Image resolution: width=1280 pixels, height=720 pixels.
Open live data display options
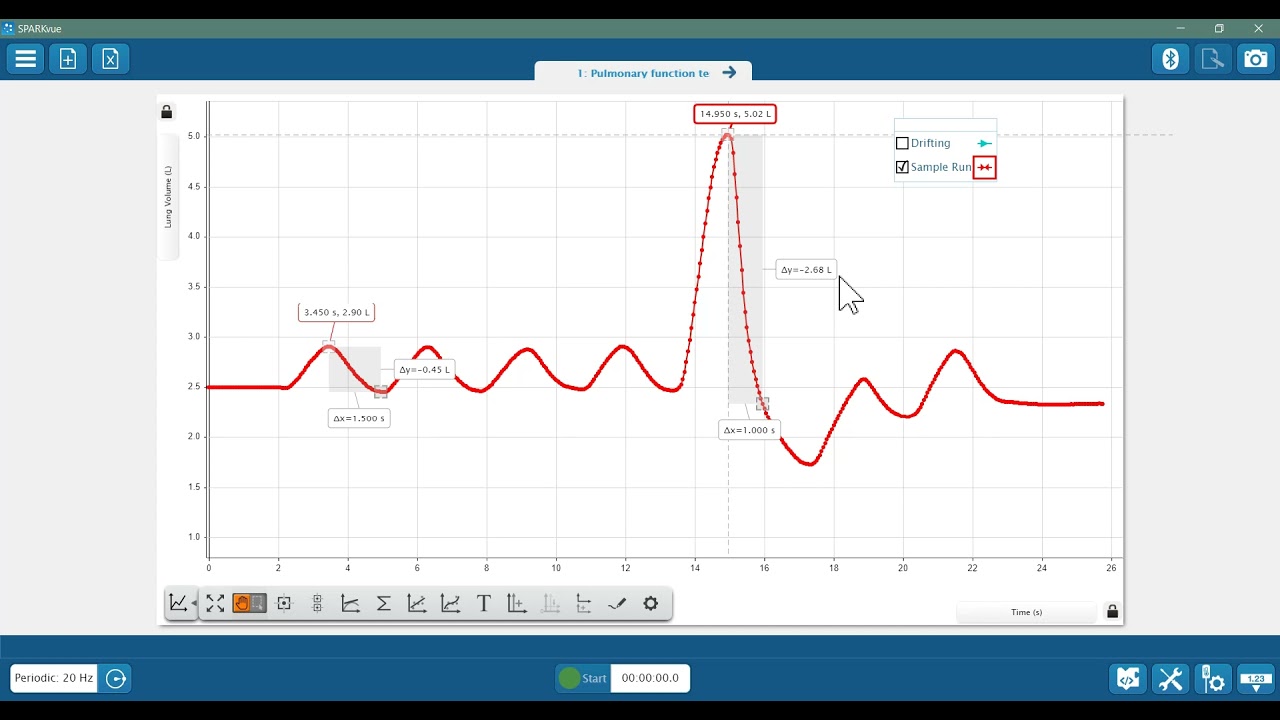click(x=1256, y=679)
